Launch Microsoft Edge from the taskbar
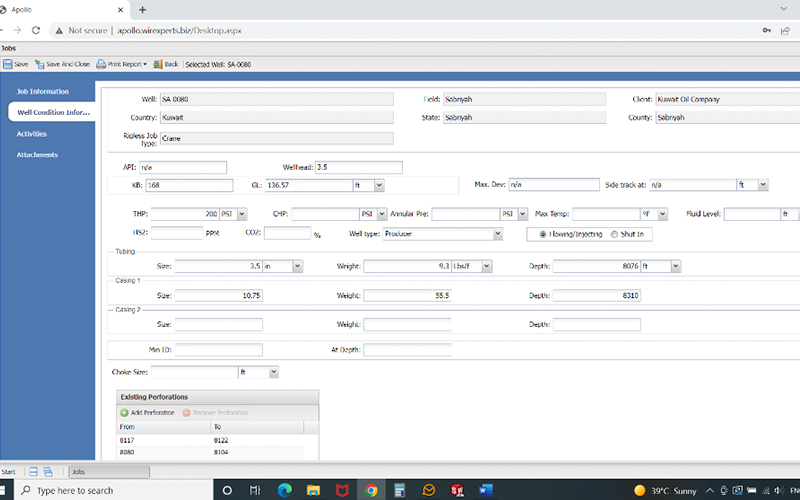 [284, 490]
